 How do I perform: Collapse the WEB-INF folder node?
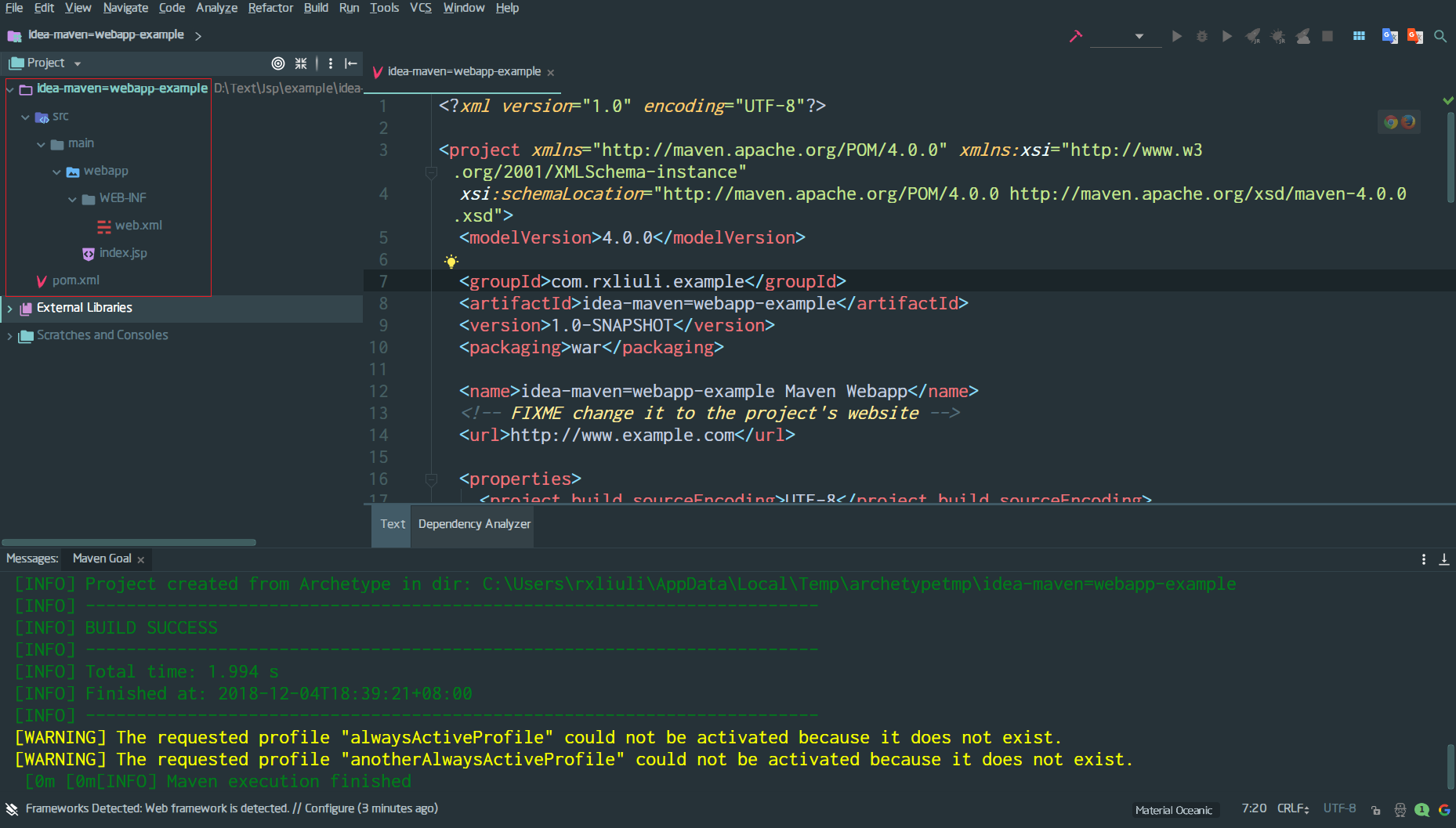pyautogui.click(x=72, y=199)
